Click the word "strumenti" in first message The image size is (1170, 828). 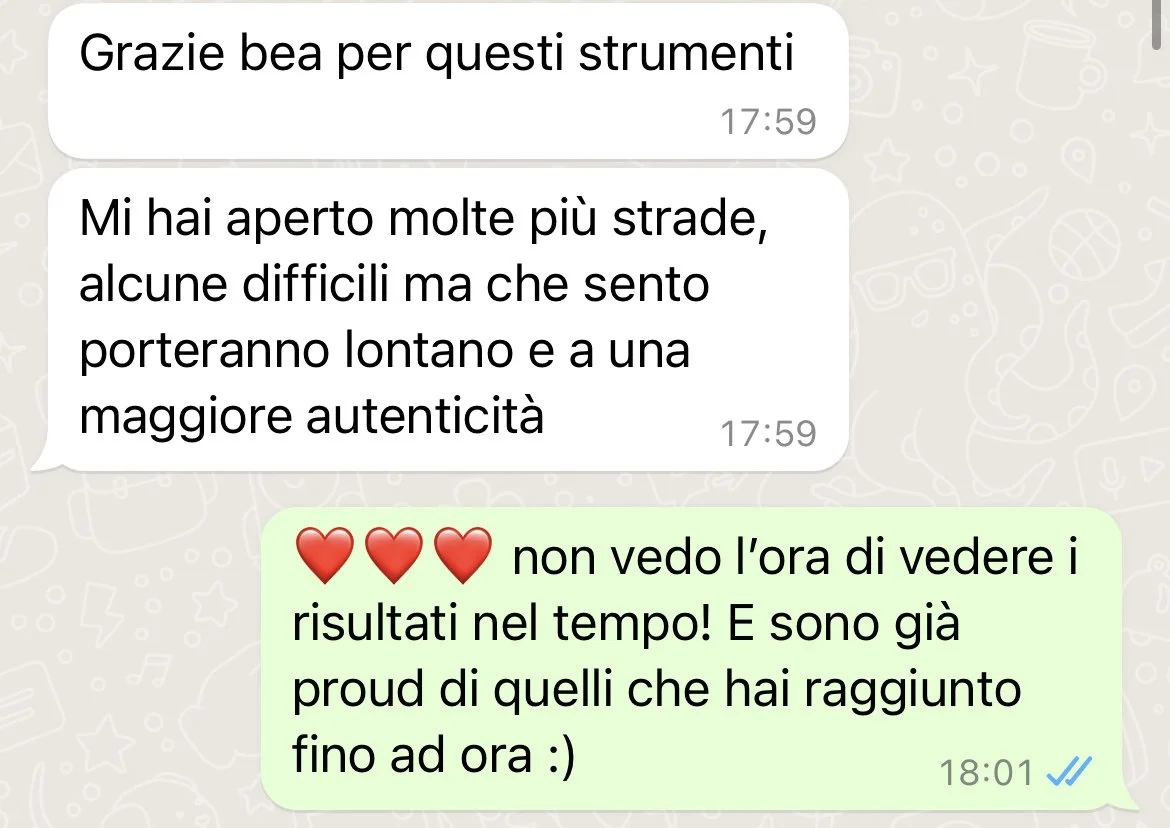[686, 53]
